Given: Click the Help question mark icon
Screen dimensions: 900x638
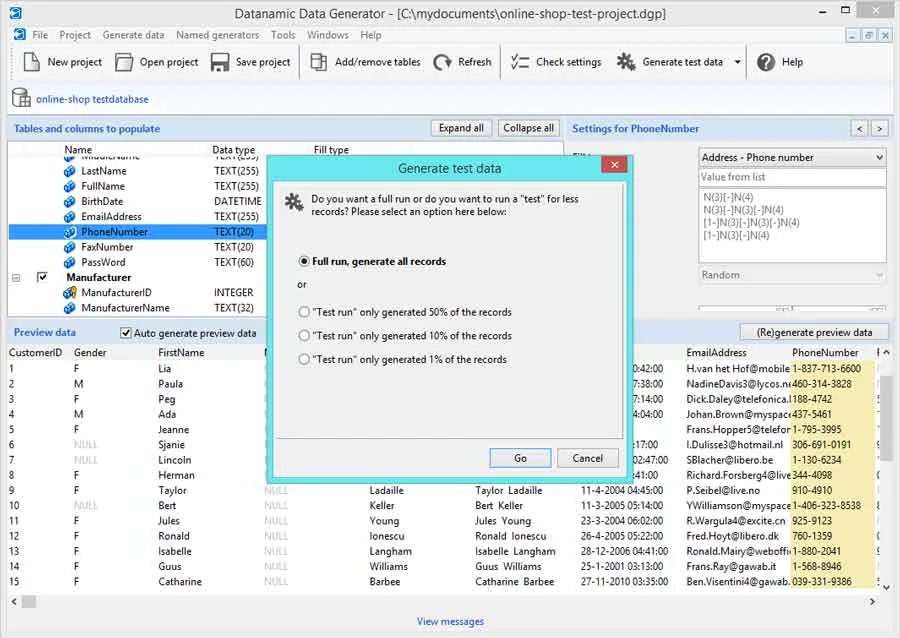Looking at the screenshot, I should pyautogui.click(x=766, y=62).
